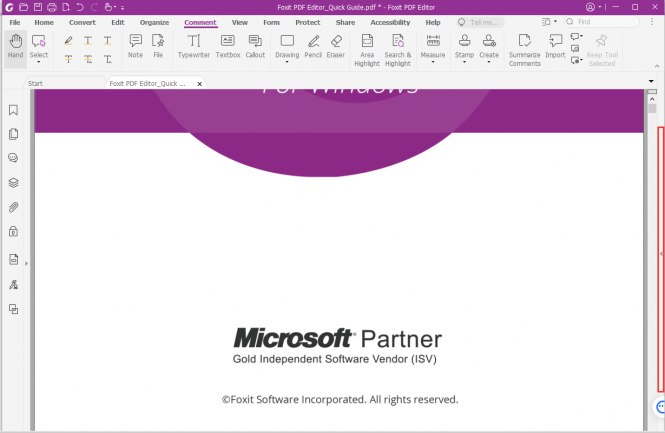This screenshot has width=665, height=433.
Task: Open the Share ribbon tab
Action: 345,22
